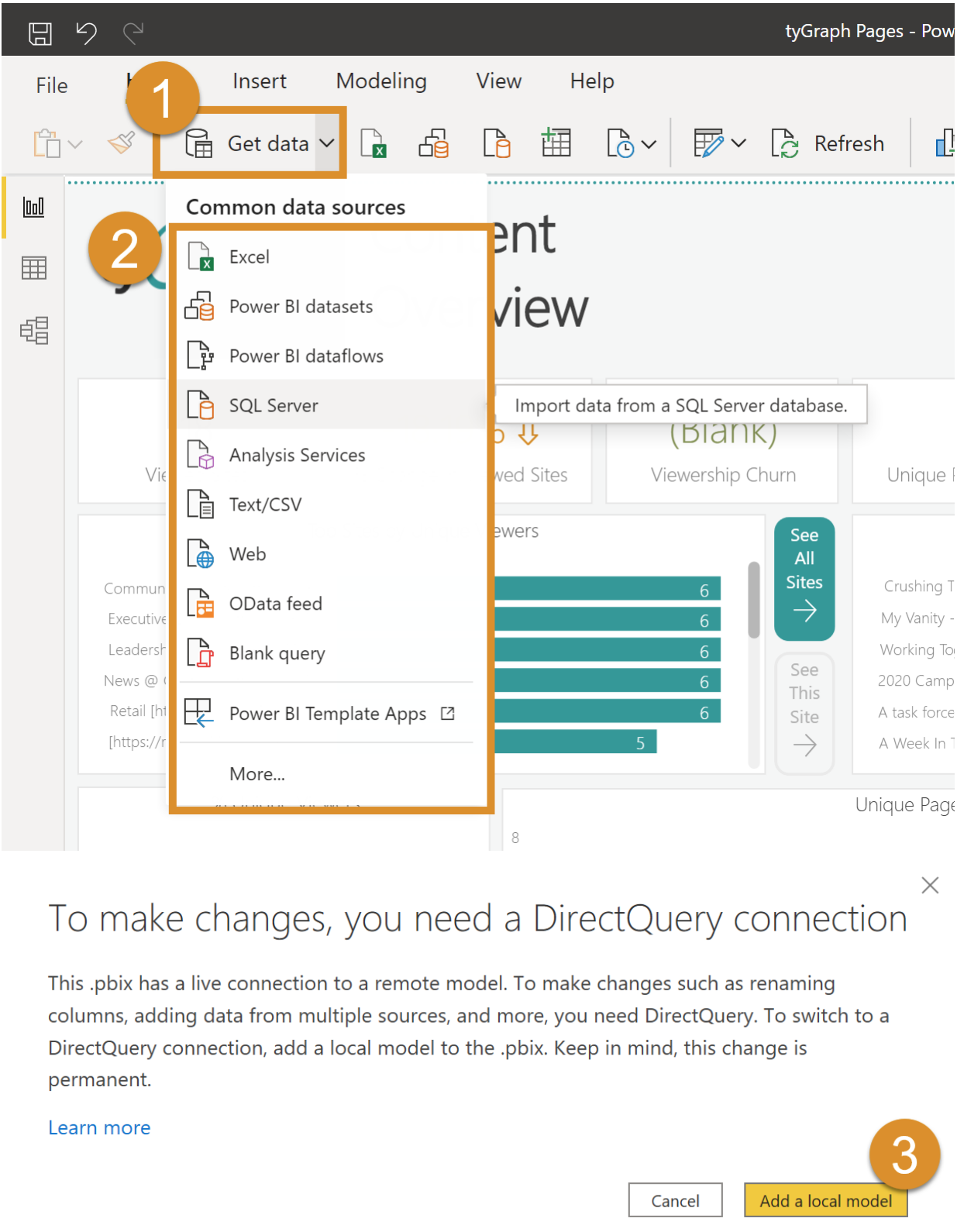Image resolution: width=957 pixels, height=1232 pixels.
Task: Switch to Model view in sidebar
Action: [x=34, y=330]
